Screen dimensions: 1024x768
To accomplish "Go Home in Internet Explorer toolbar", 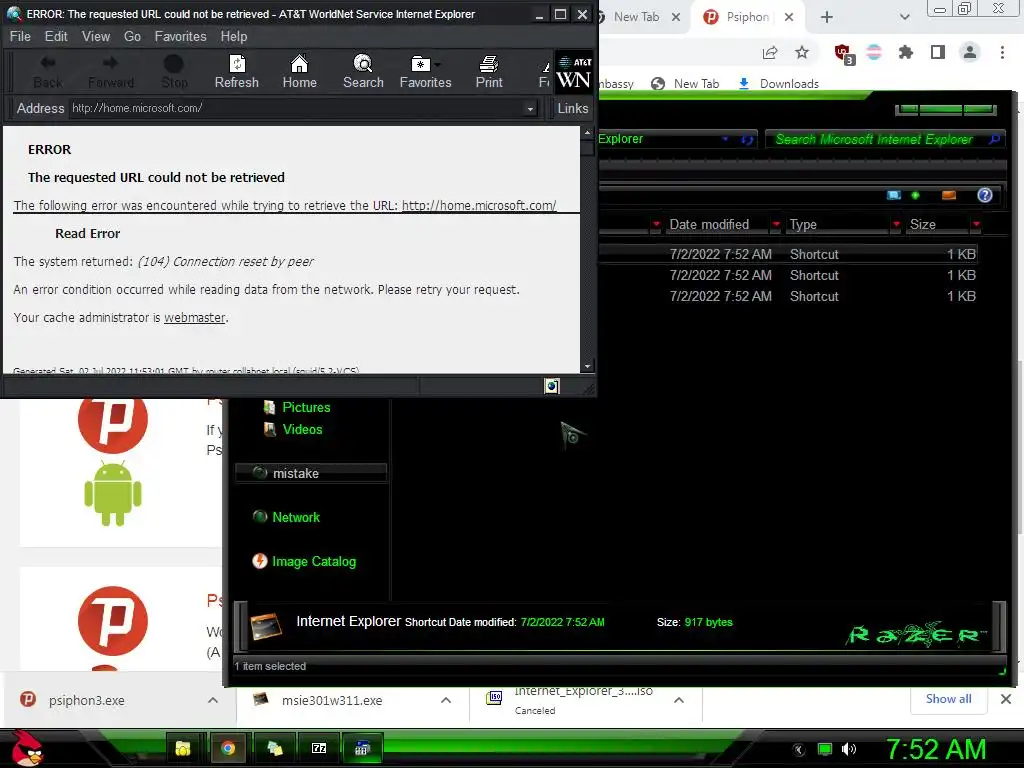I will click(299, 72).
